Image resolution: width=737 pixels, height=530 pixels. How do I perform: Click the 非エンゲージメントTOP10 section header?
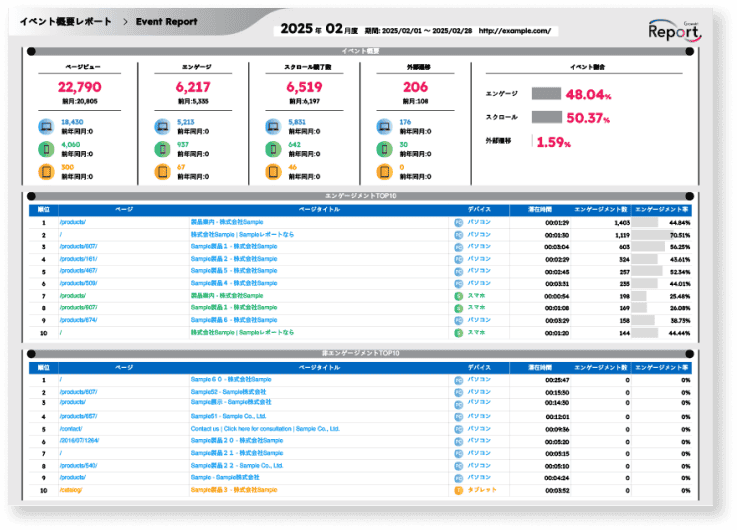tap(360, 354)
